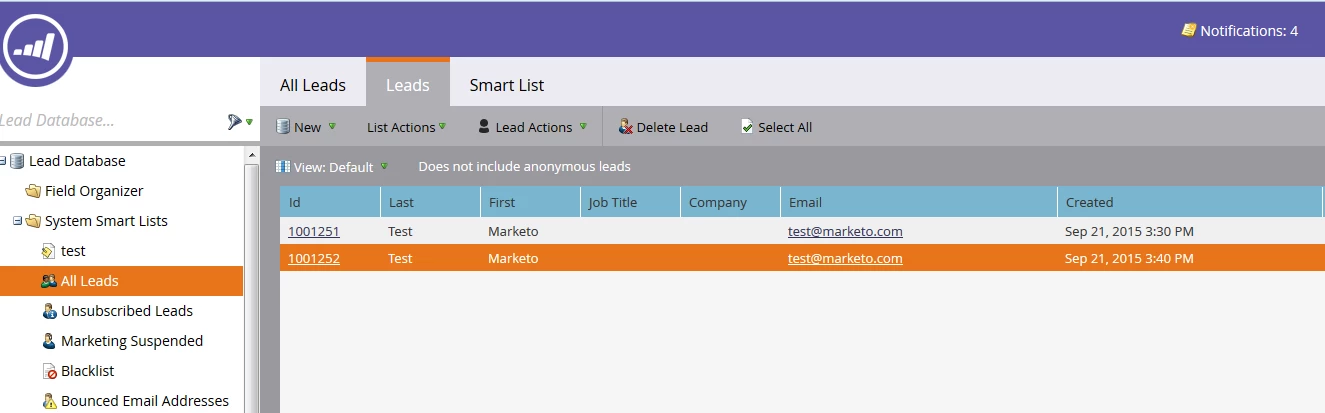Screen dimensions: 1325x413
Task: Click email link in row 1001252
Action: (x=845, y=258)
